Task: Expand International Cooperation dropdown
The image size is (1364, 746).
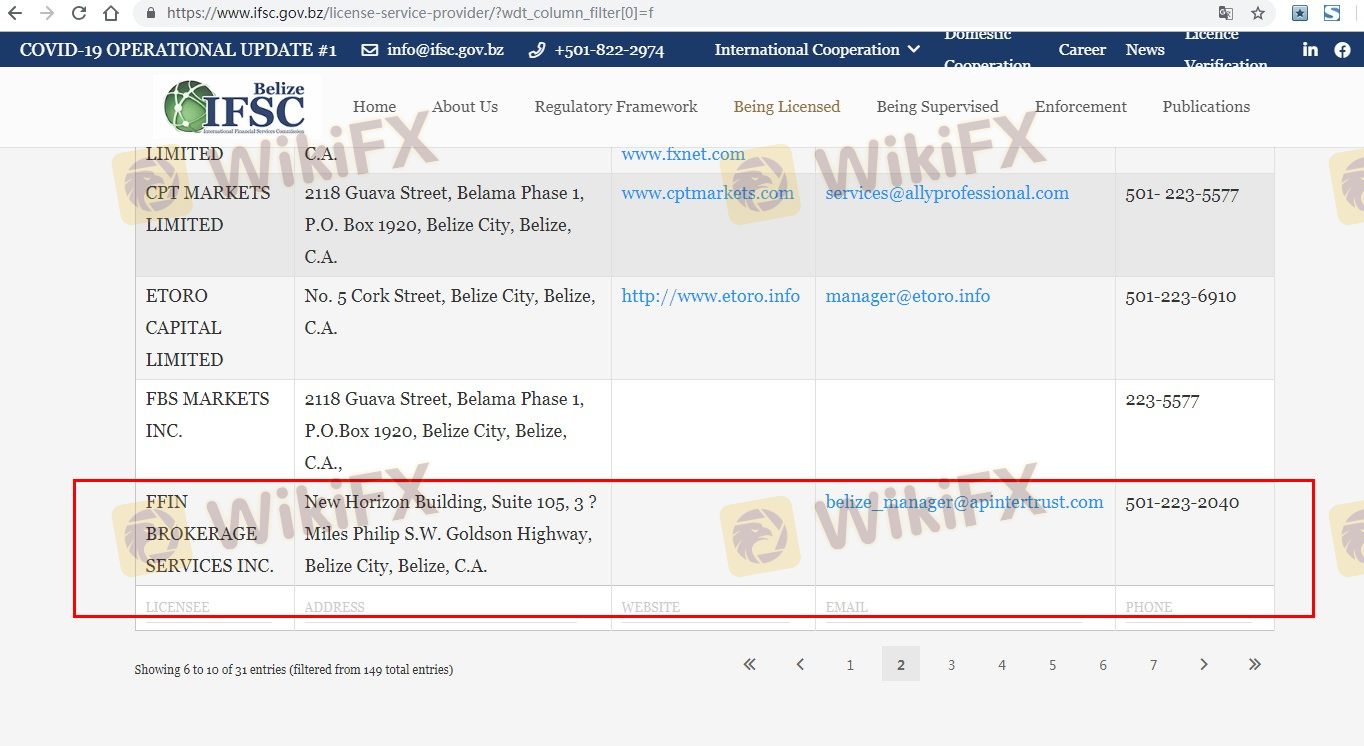Action: point(817,50)
